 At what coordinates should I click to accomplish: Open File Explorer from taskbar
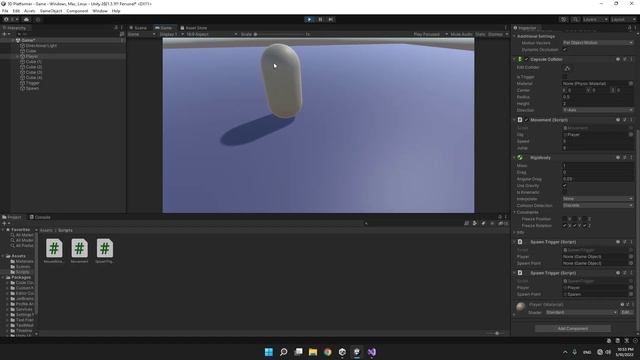click(313, 352)
